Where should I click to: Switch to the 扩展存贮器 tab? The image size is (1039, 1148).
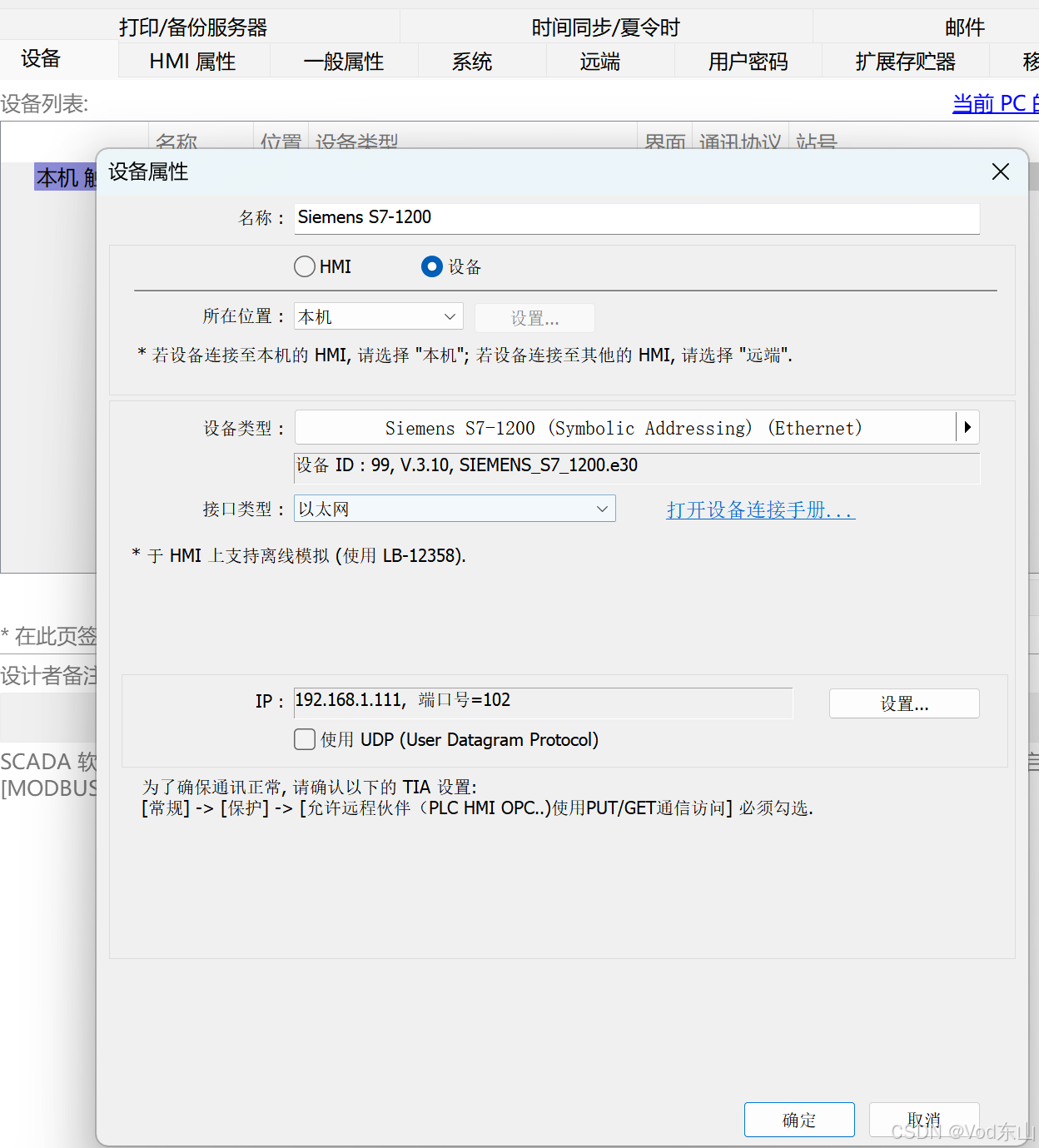[x=905, y=61]
